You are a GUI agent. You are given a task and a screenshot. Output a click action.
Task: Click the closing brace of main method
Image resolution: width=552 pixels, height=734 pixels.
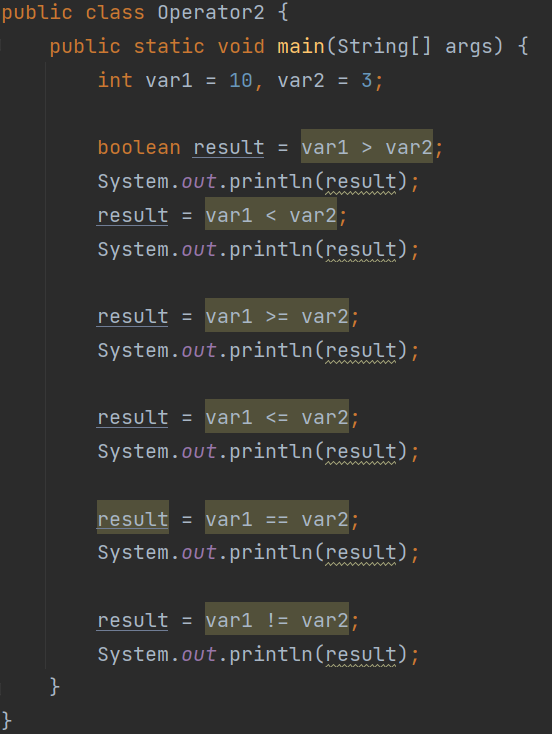point(55,687)
